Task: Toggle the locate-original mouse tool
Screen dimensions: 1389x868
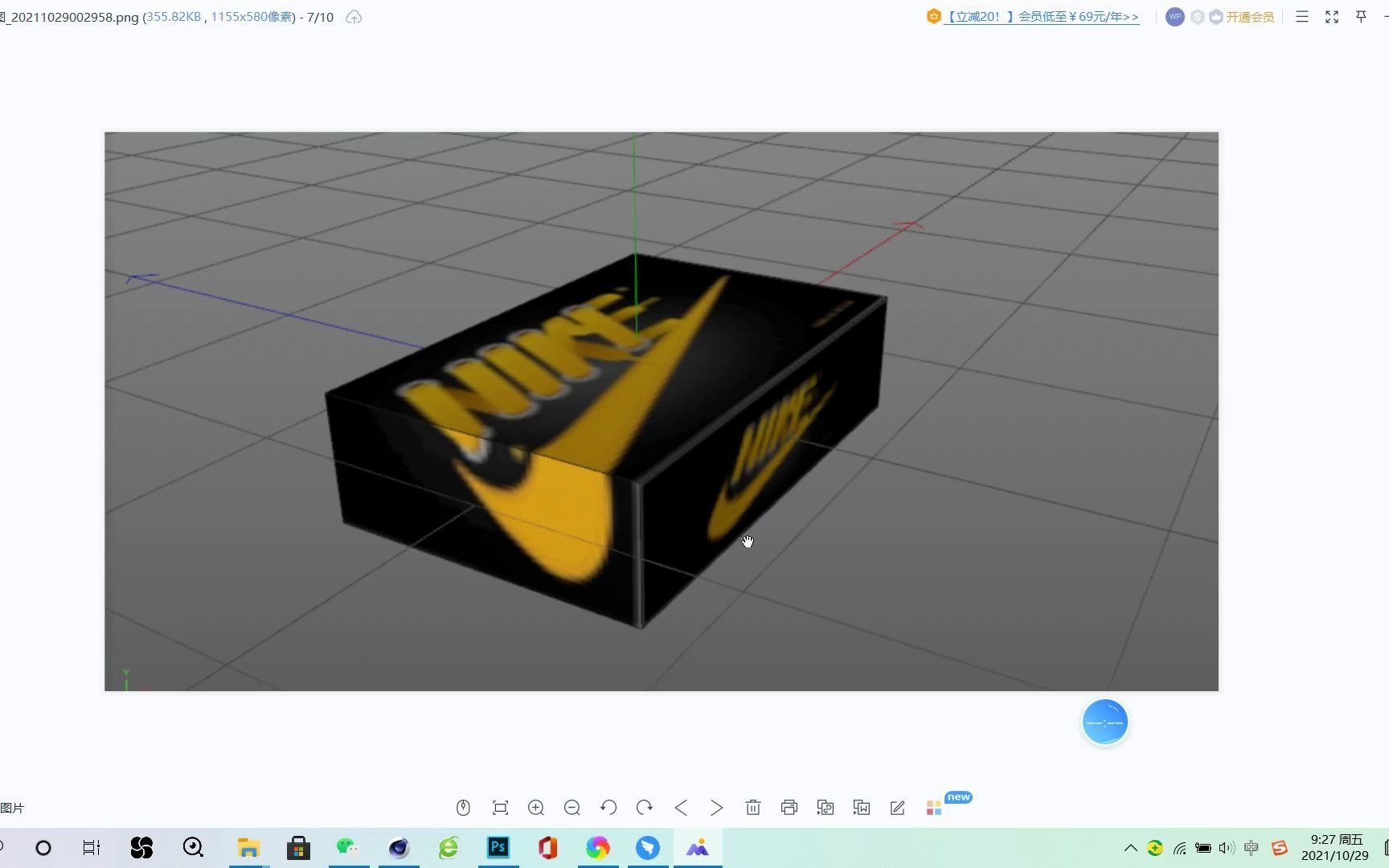Action: [463, 807]
